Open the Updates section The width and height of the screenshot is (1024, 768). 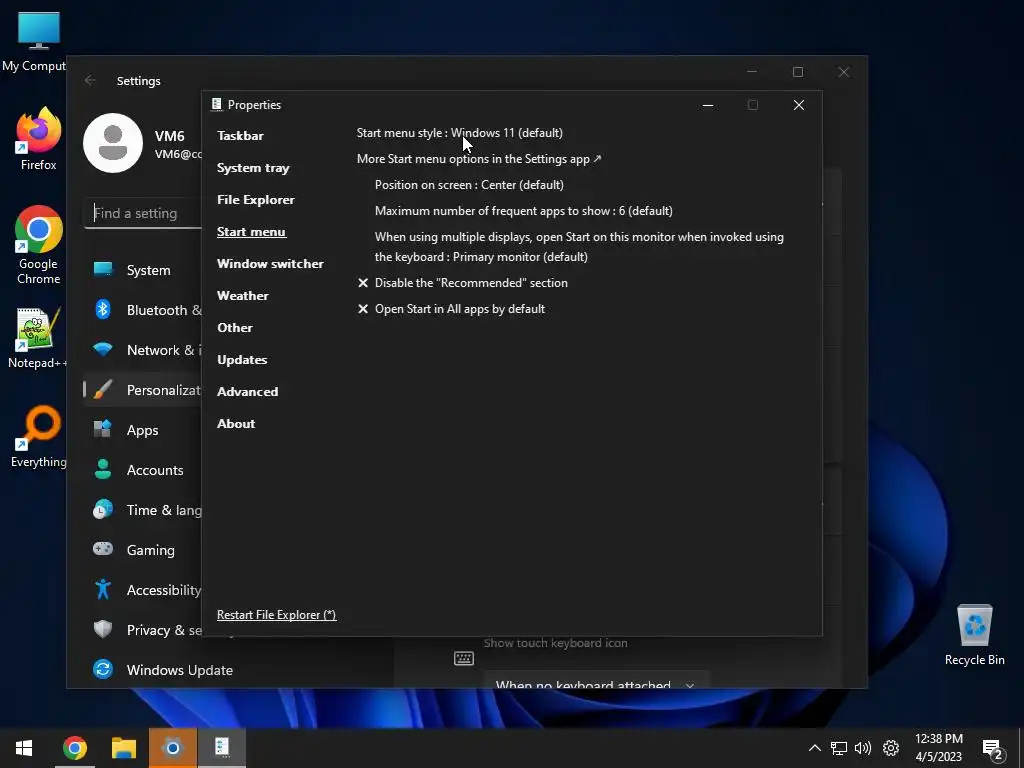(x=242, y=360)
